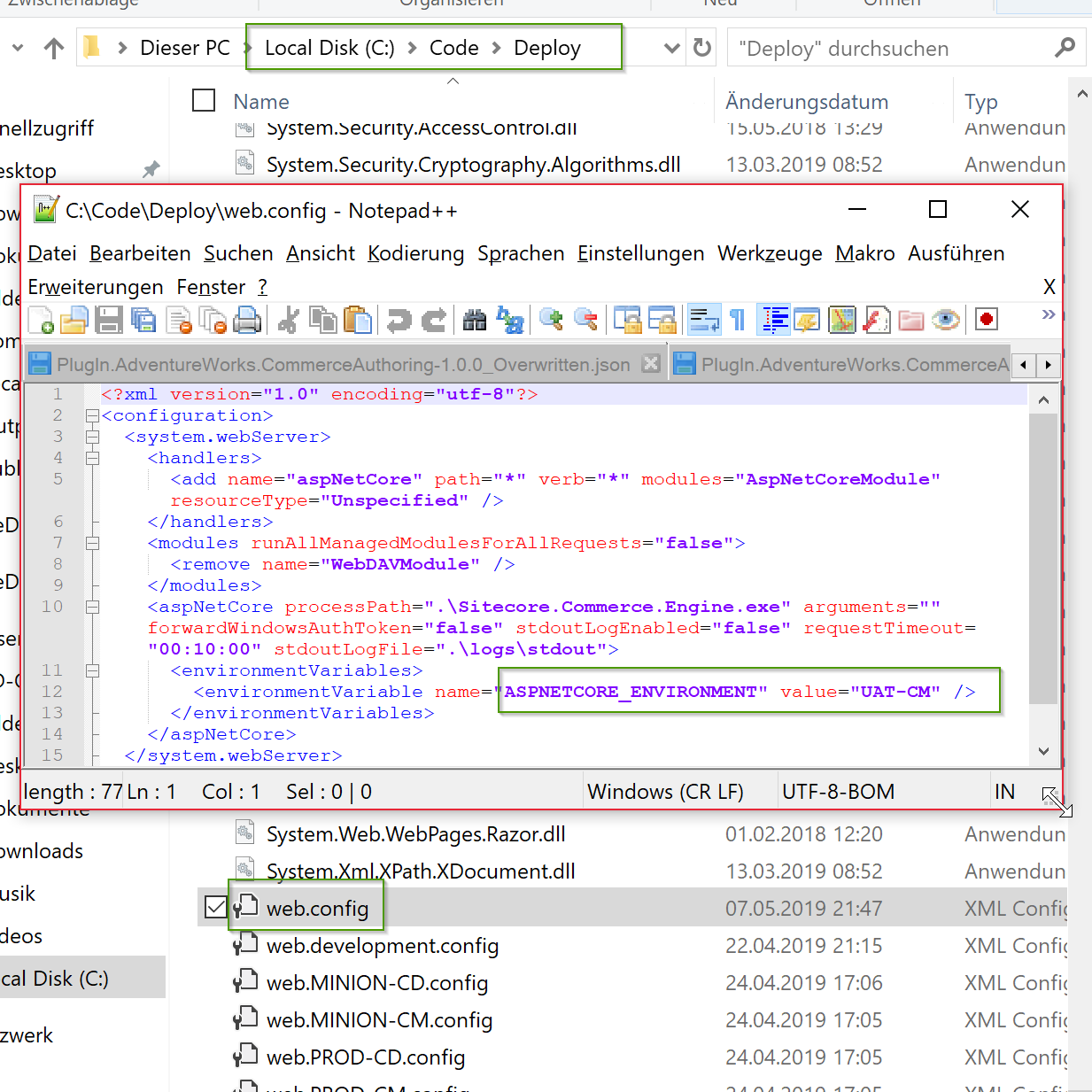Click the Synchronize vertical scrolling icon

click(x=628, y=319)
